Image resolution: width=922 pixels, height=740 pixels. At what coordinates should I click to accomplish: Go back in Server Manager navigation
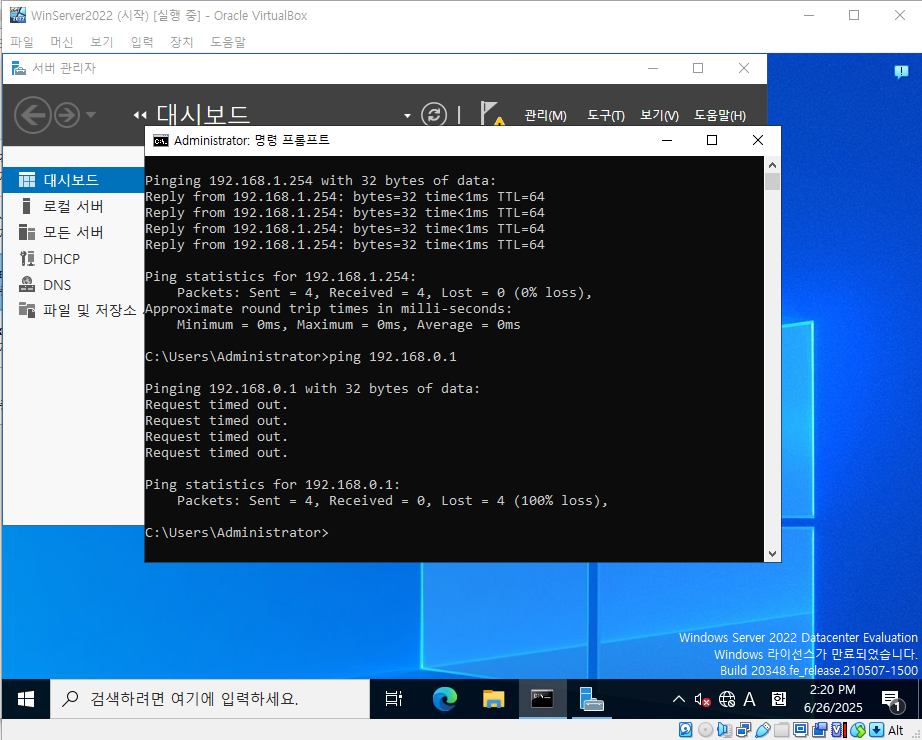tap(32, 115)
